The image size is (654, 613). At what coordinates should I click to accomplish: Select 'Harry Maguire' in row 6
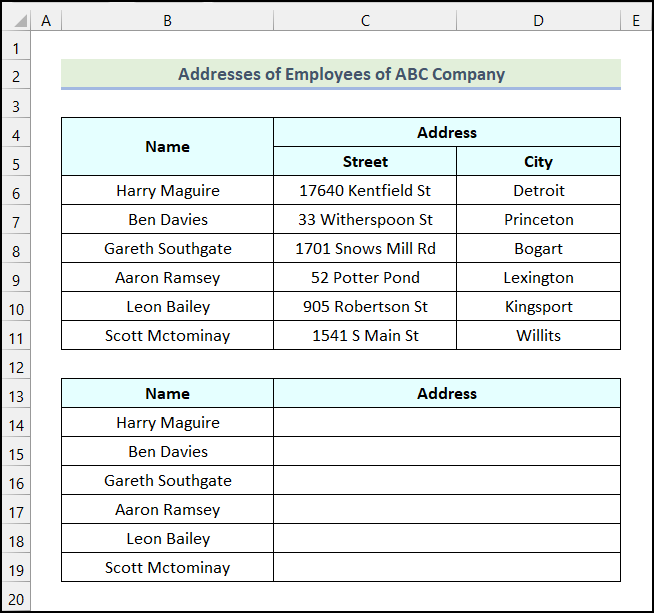(167, 190)
